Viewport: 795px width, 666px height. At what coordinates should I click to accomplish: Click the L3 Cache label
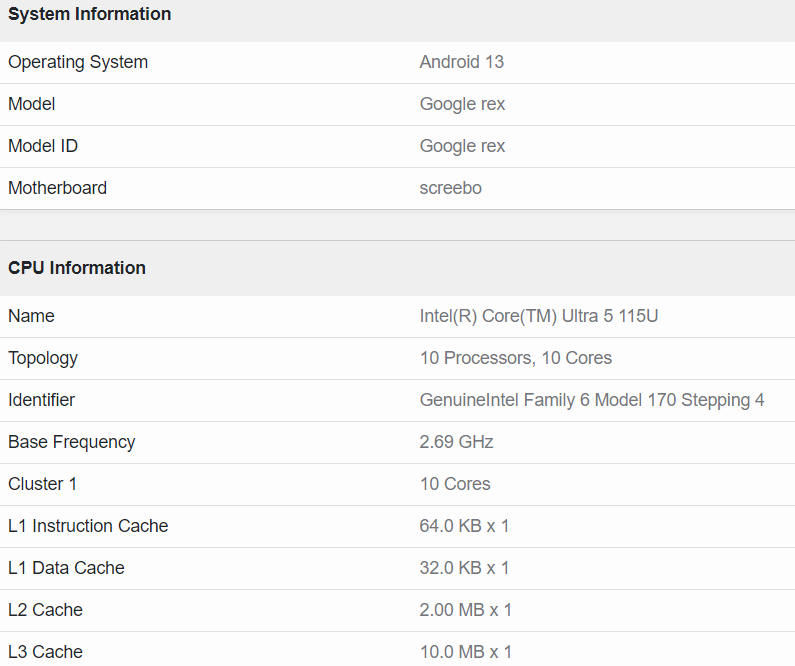pos(46,652)
